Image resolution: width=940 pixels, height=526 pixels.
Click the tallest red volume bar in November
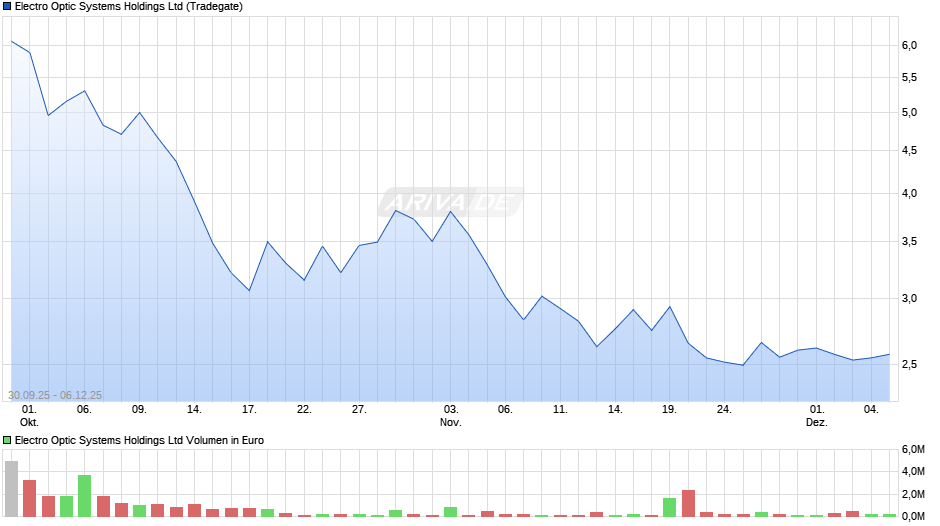688,503
